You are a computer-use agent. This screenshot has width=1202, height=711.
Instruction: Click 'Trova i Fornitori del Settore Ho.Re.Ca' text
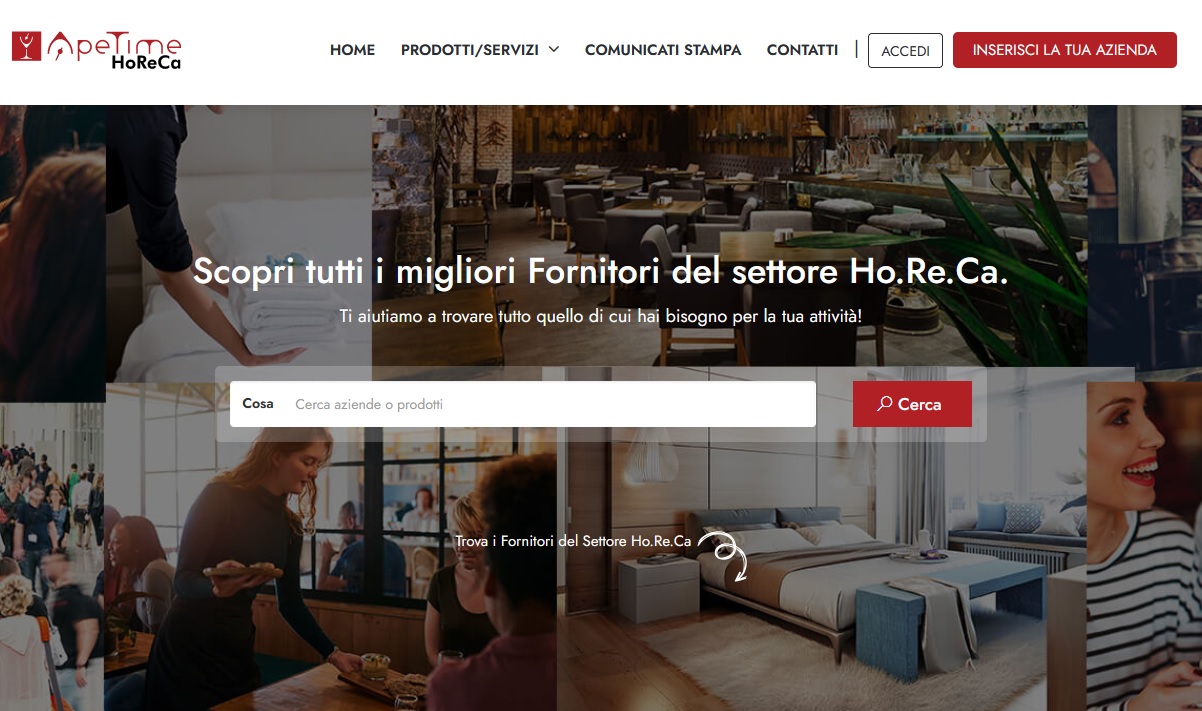pyautogui.click(x=573, y=541)
